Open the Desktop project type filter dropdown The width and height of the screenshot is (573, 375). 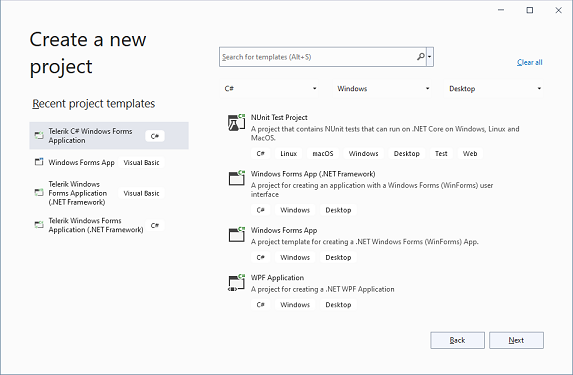point(494,88)
